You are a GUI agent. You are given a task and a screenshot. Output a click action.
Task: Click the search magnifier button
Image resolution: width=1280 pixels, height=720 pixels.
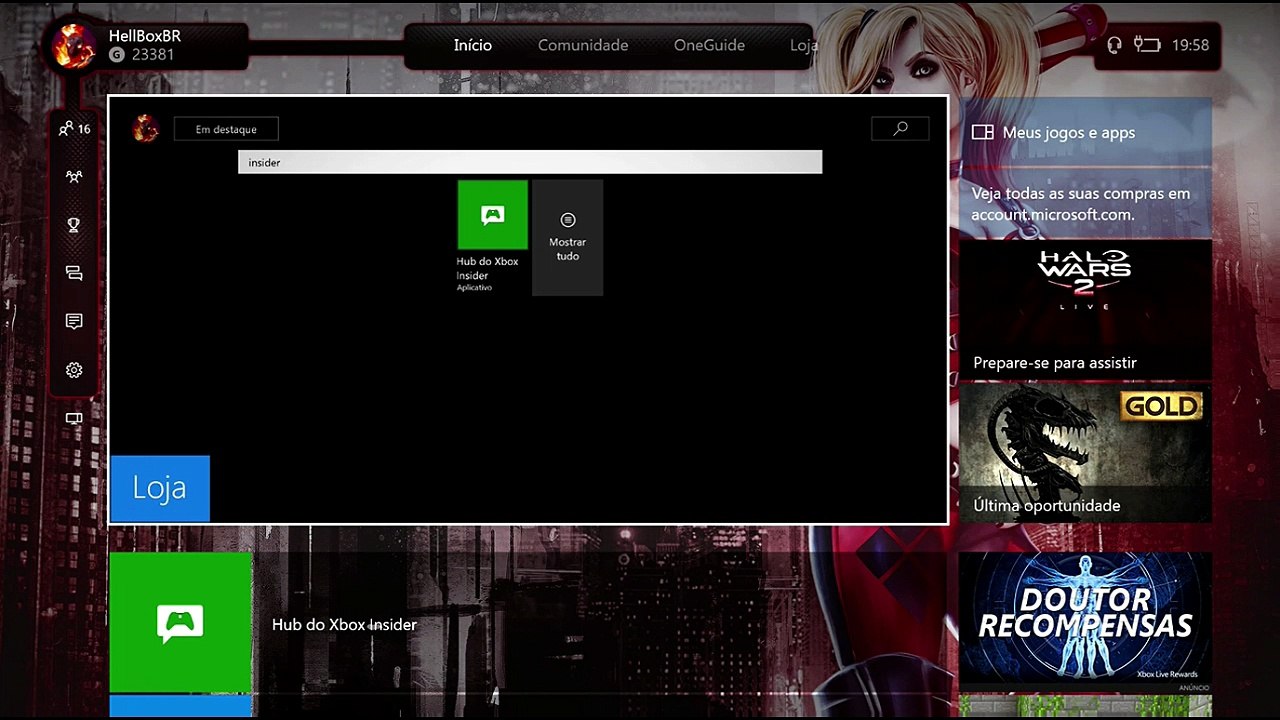(900, 128)
